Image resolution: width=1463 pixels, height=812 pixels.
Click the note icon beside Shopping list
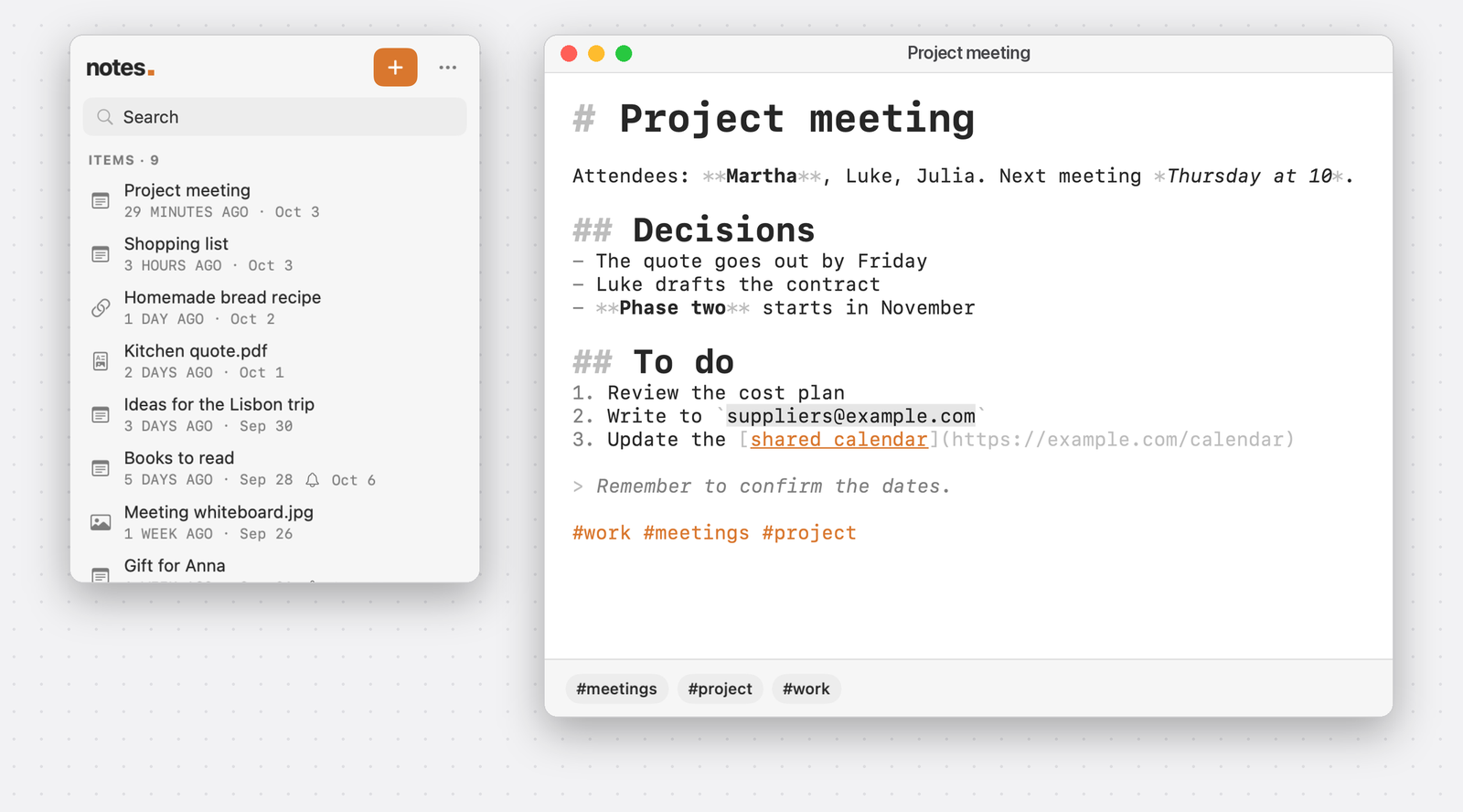pyautogui.click(x=101, y=254)
